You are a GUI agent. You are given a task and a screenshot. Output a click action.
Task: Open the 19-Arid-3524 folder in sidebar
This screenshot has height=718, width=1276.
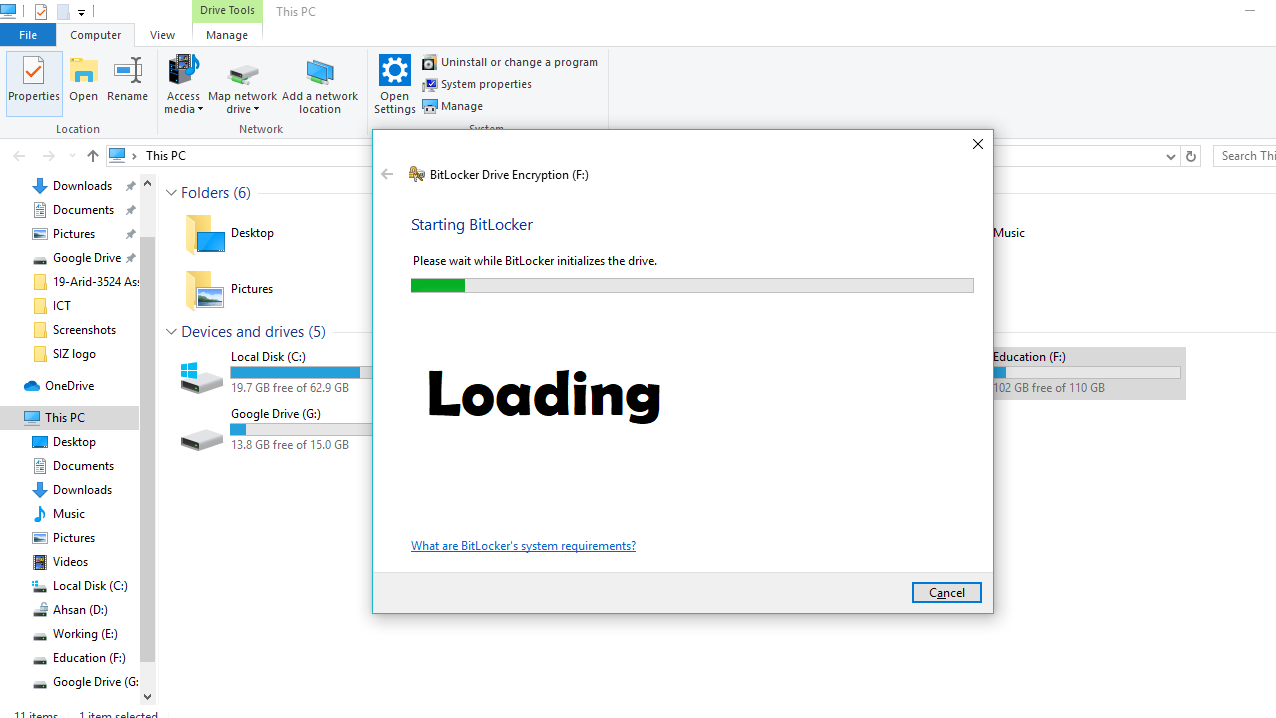(x=86, y=282)
